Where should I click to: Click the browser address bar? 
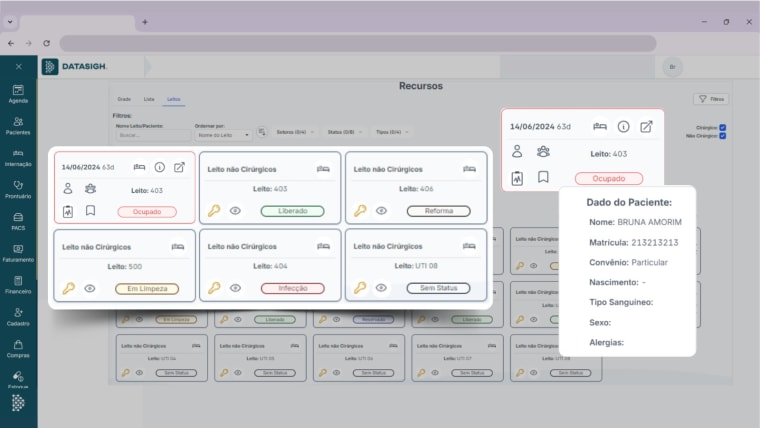point(358,43)
